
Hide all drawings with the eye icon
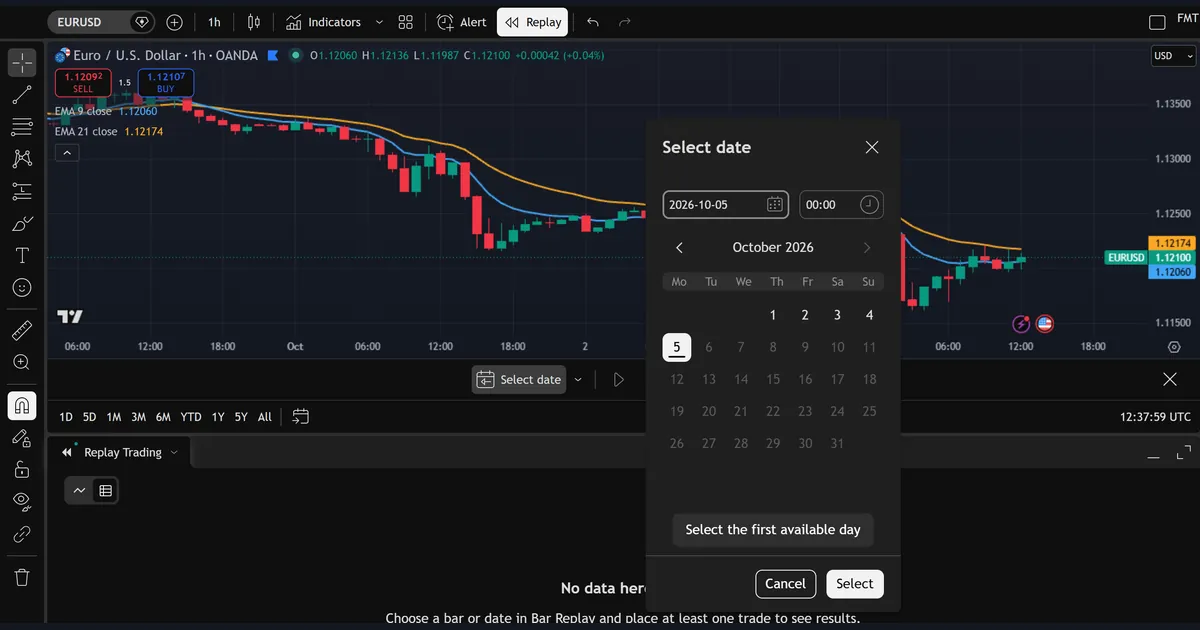tap(22, 501)
